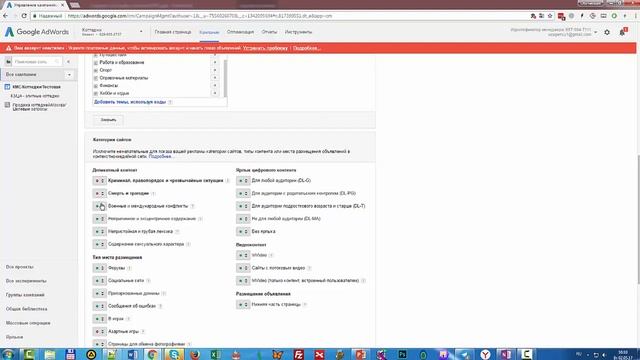Toggle exclusion for Сообщения об ошибках
This screenshot has height=360, width=640.
99,306
